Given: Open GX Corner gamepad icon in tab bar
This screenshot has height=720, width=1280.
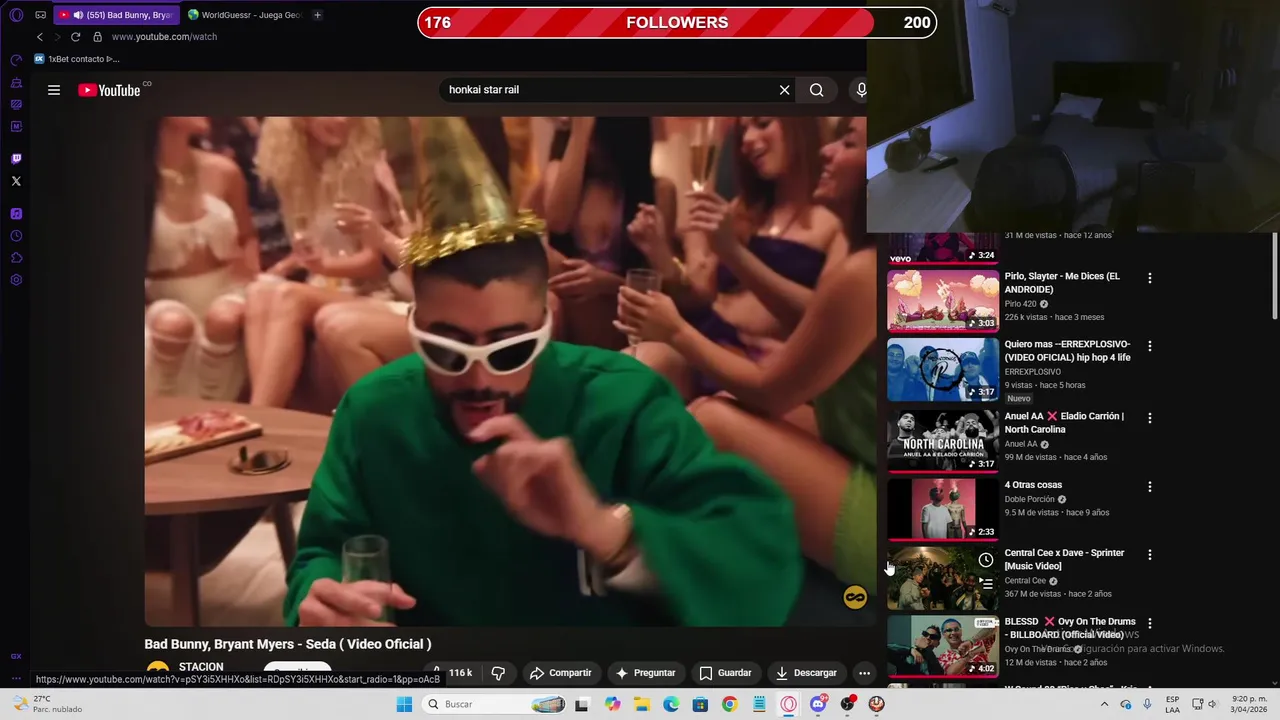Looking at the screenshot, I should click(41, 15).
